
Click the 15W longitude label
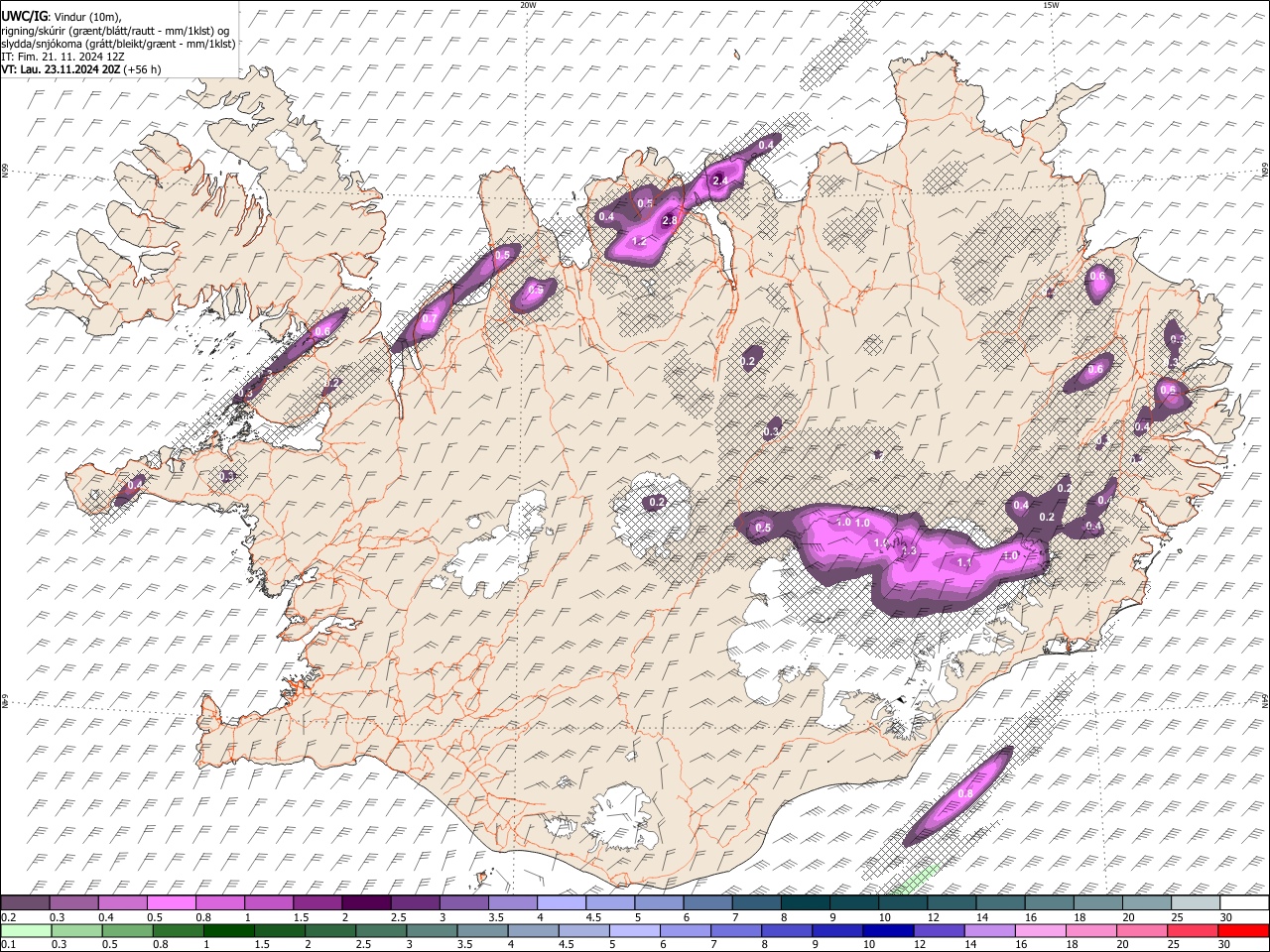click(x=1051, y=5)
